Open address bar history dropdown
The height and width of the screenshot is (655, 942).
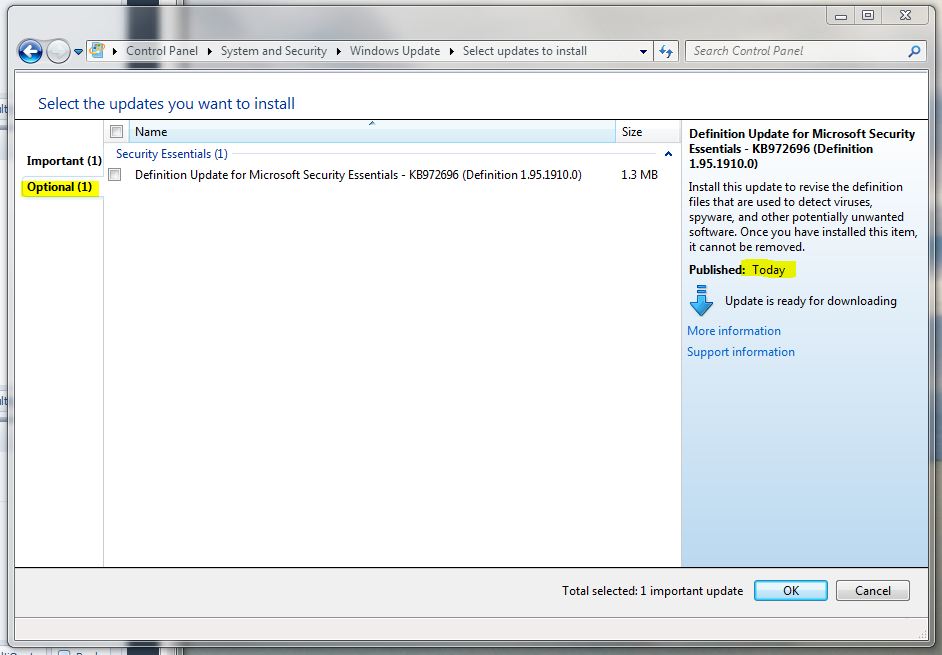point(643,52)
